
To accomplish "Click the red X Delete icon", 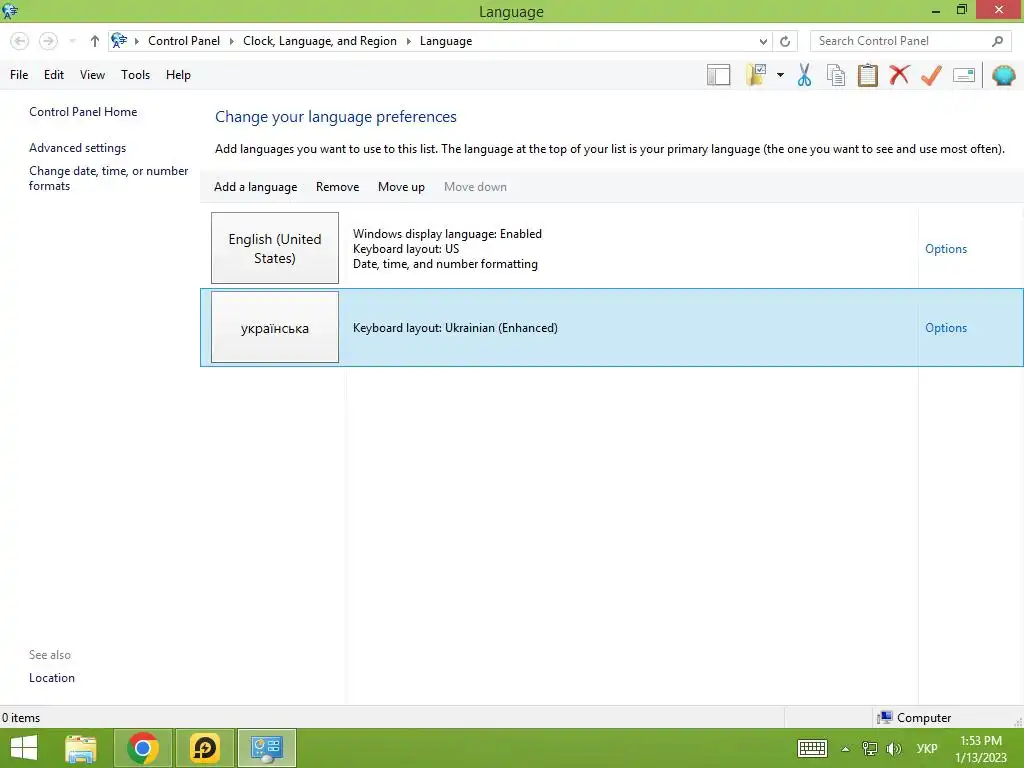I will tap(899, 74).
